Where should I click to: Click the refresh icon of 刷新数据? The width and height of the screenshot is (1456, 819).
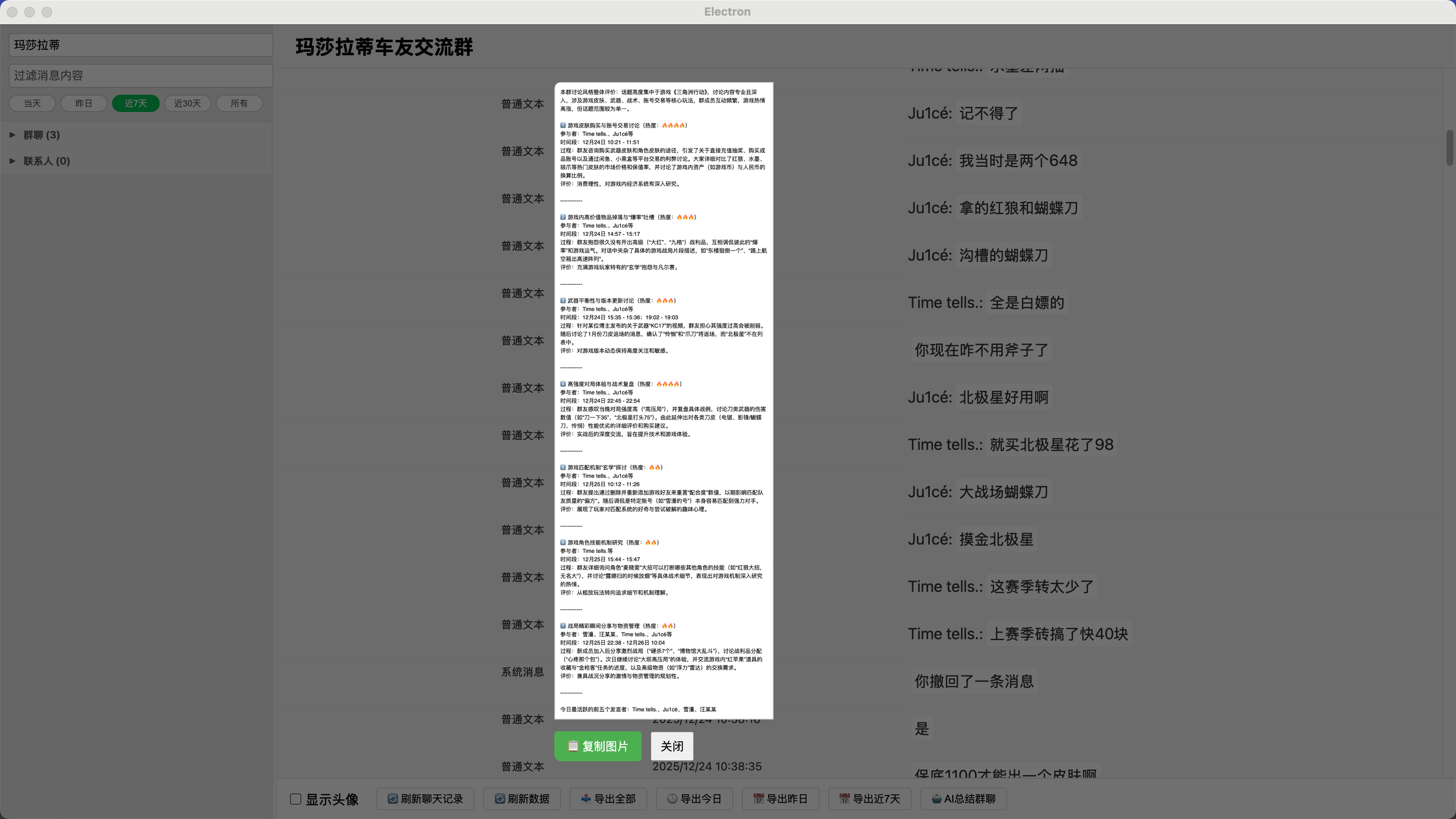[x=500, y=799]
